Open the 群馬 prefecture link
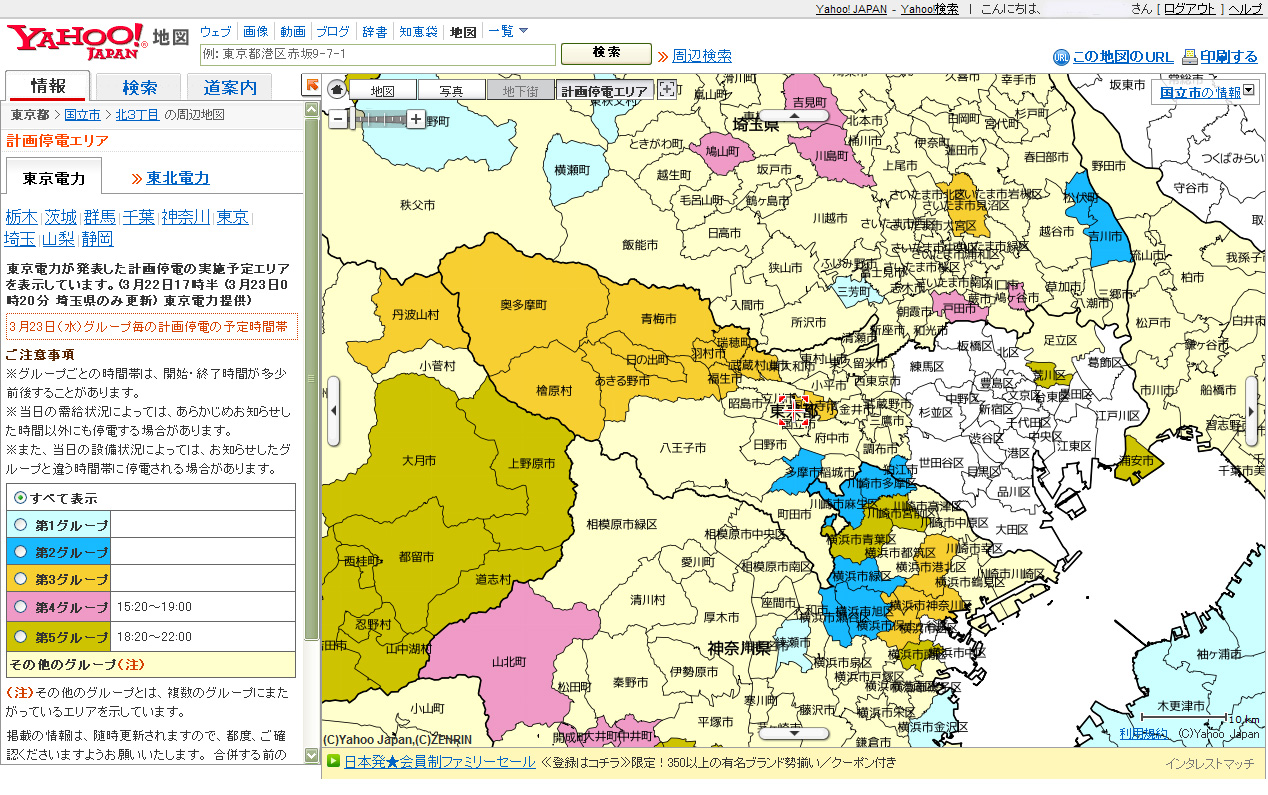 point(99,217)
